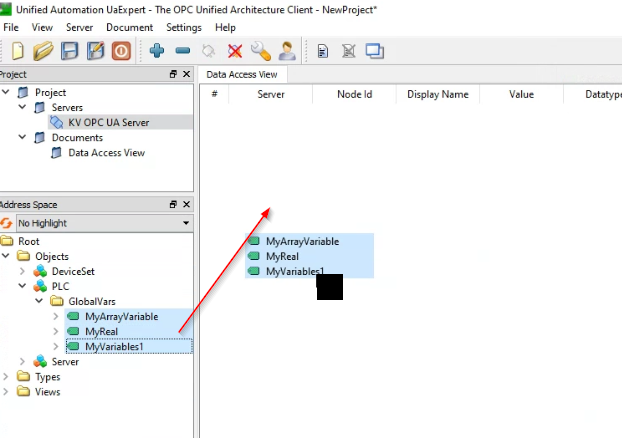Undock the Address Space panel float icon
Screen dimensions: 622x438
[173, 204]
